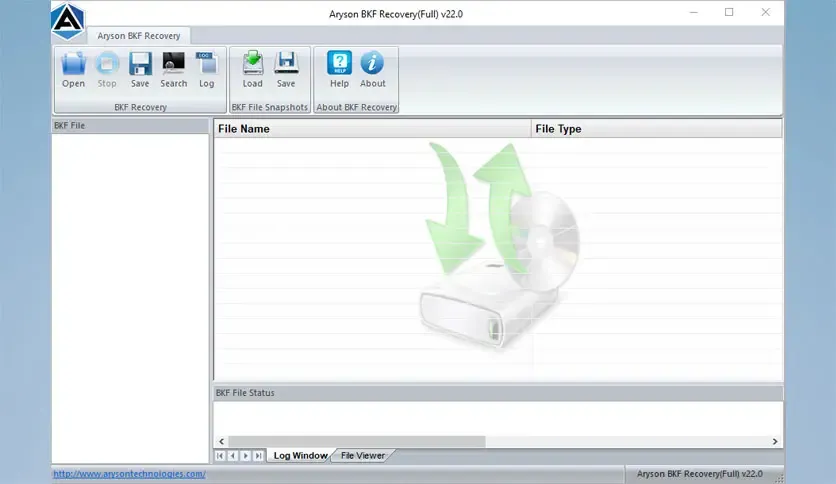Save snapshot in BKF File Snapshots group
The image size is (836, 484).
(286, 70)
